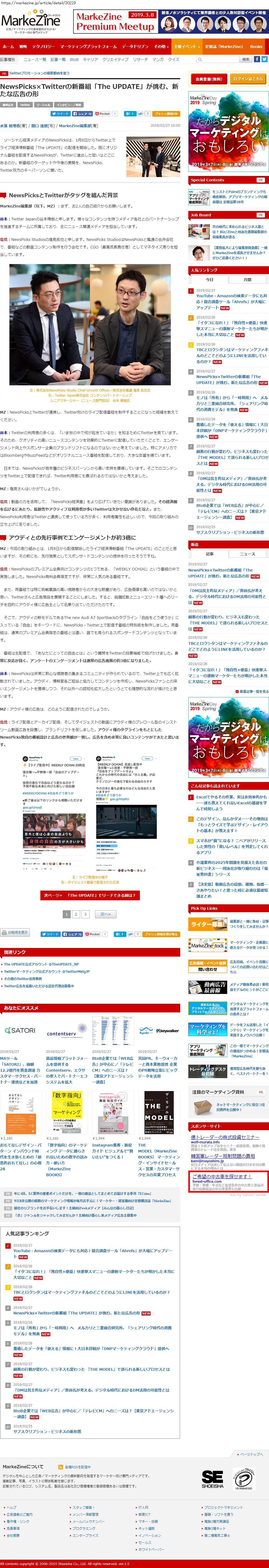Click the SATORI logo in recommendations
The width and height of the screenshot is (269, 1568).
point(20,1030)
